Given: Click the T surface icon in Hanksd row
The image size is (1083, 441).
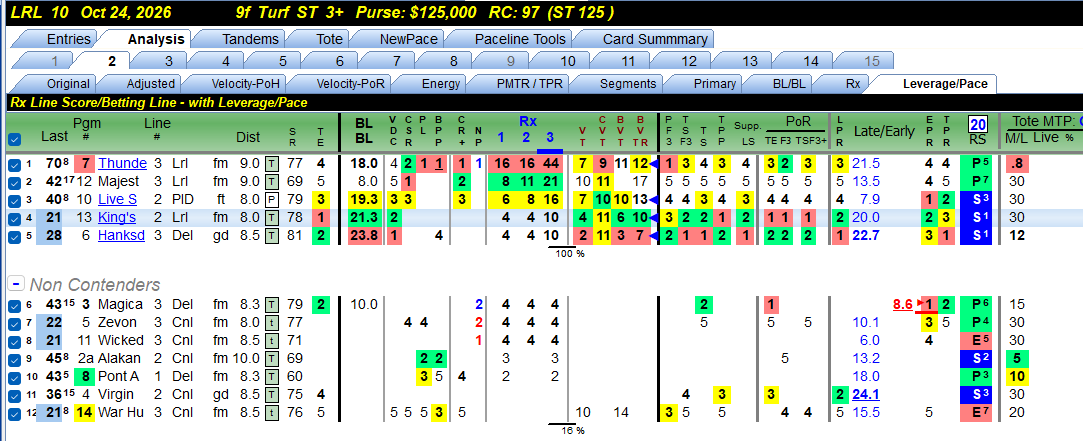Looking at the screenshot, I should (273, 236).
